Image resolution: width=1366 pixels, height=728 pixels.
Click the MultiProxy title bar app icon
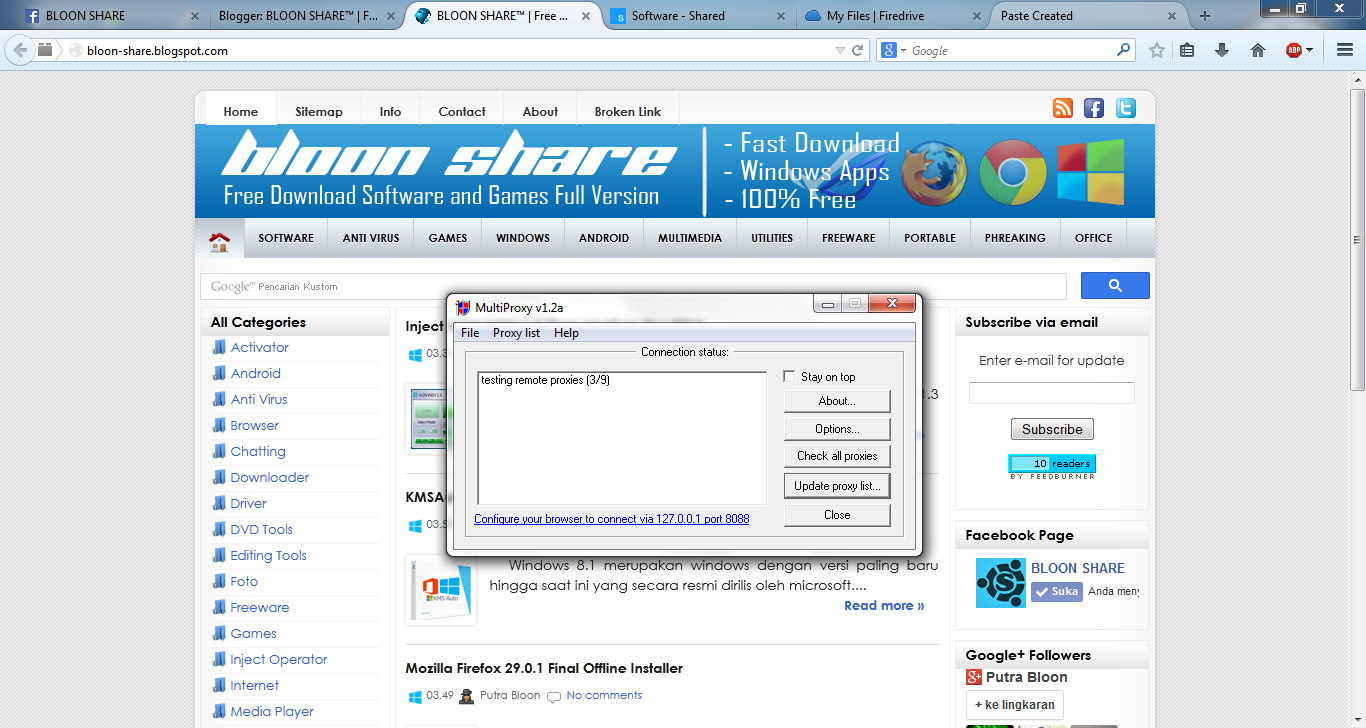pyautogui.click(x=462, y=307)
